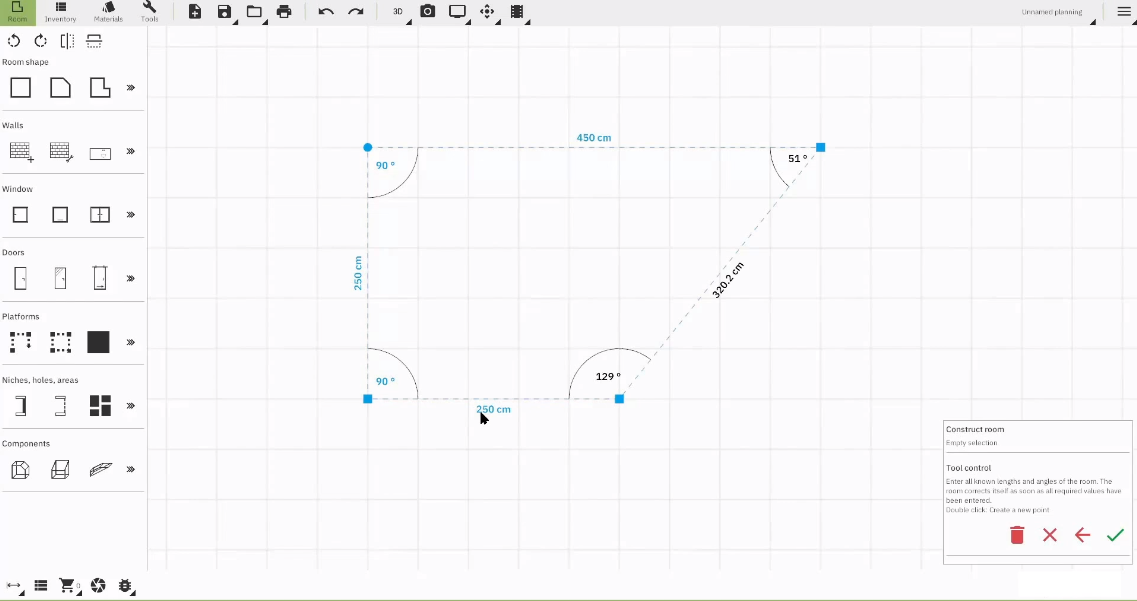Open the hamburger menu
The height and width of the screenshot is (601, 1137).
click(1123, 12)
